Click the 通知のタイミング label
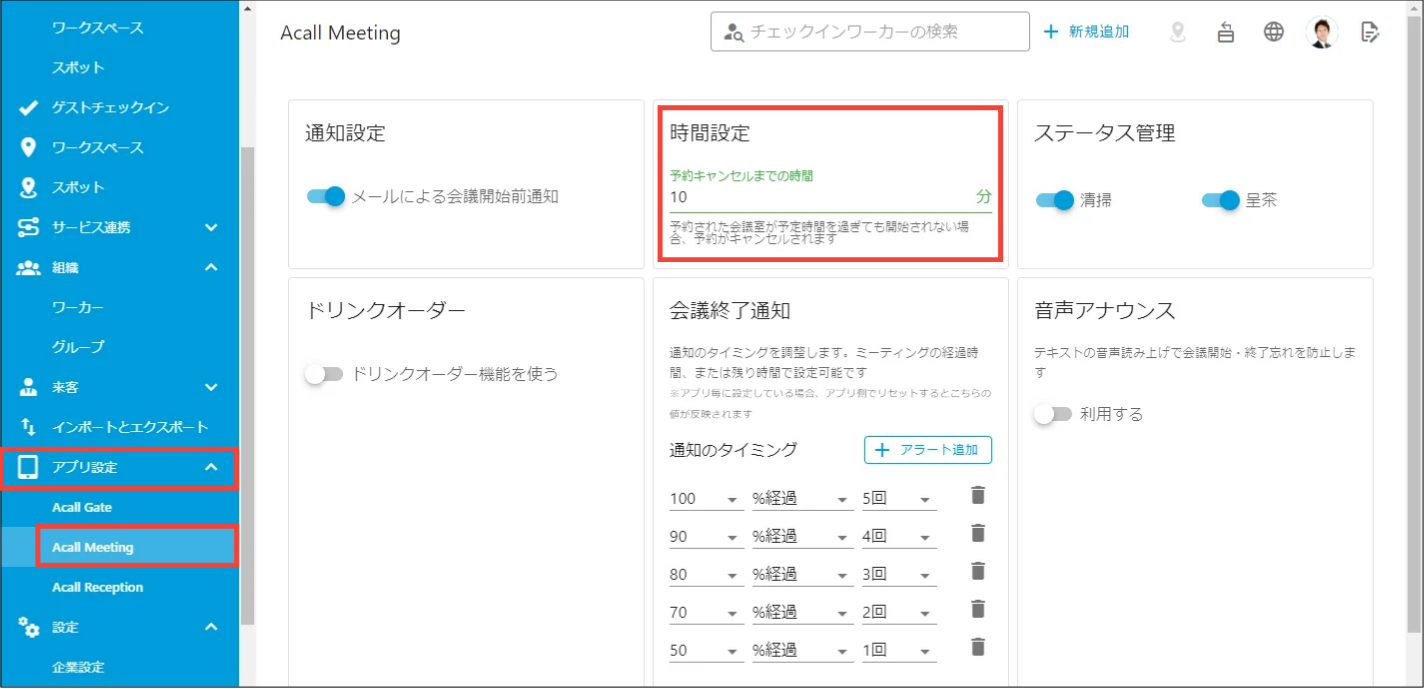This screenshot has width=1424, height=689. pyautogui.click(x=734, y=450)
